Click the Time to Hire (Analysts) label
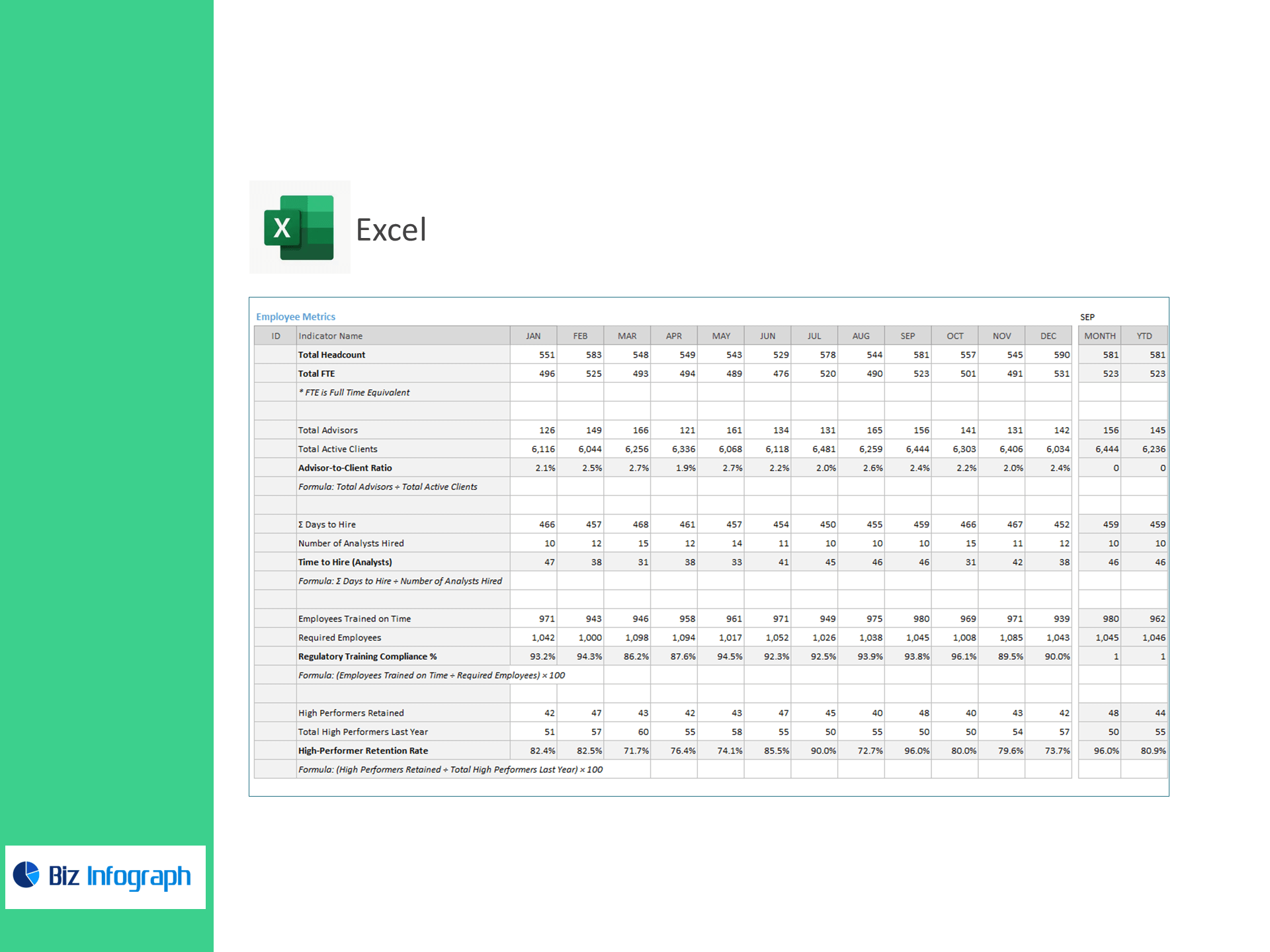Viewport: 1270px width, 952px height. (x=345, y=562)
